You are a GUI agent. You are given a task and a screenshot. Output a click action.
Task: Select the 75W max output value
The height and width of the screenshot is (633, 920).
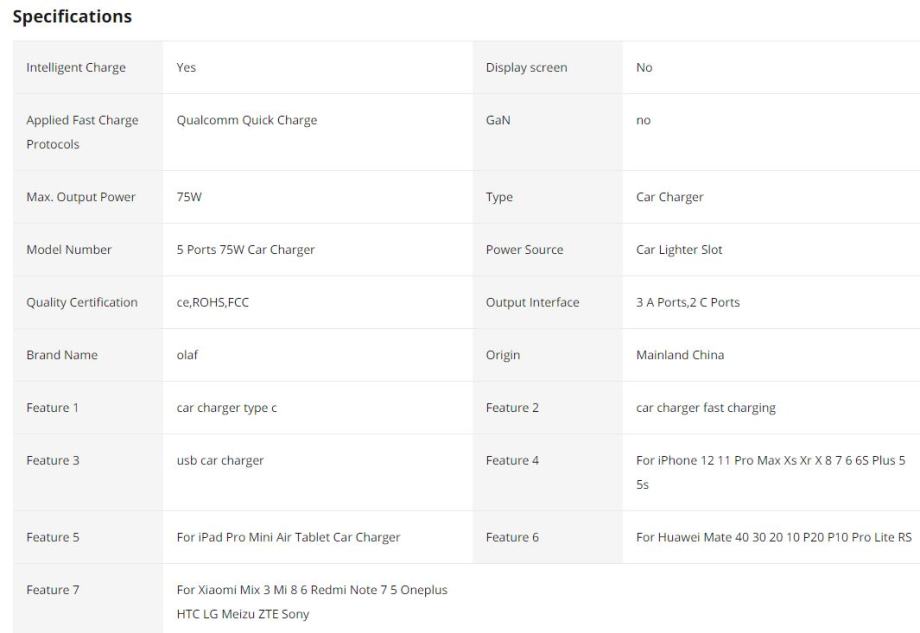coord(189,197)
